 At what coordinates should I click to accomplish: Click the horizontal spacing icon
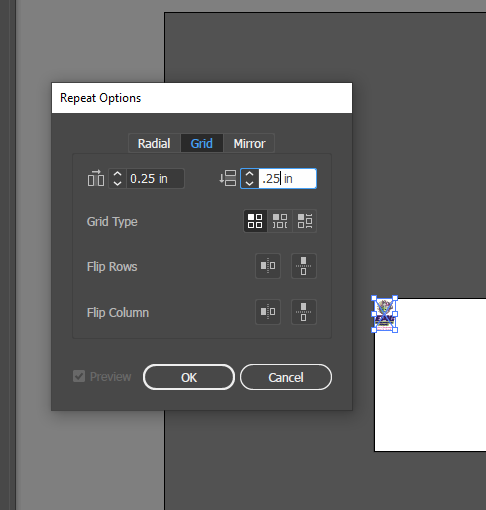96,178
